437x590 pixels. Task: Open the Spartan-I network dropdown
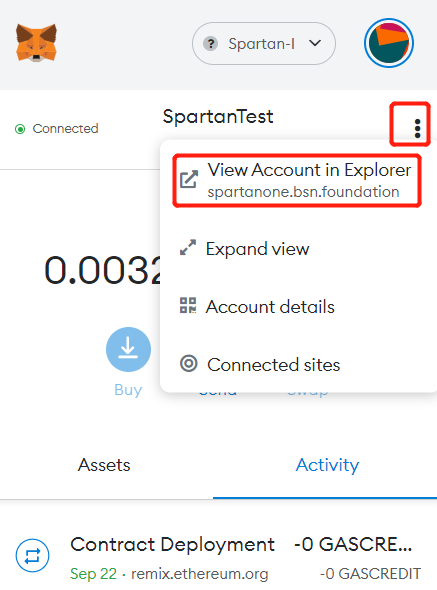click(x=263, y=43)
